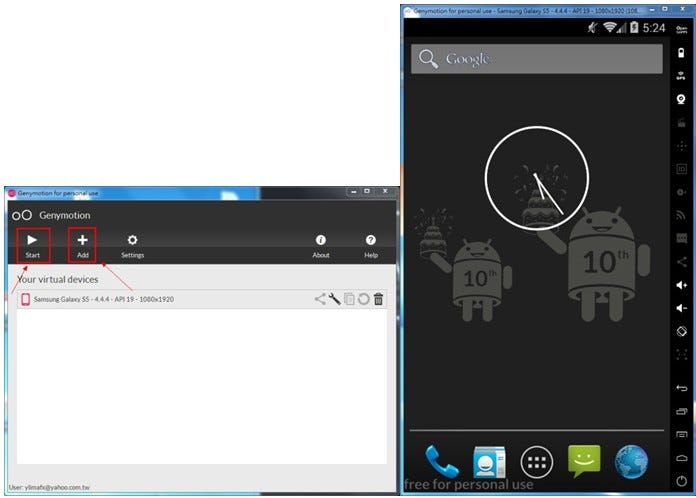Viewport: 696px width, 498px height.
Task: Click the emulator power button
Action: click(681, 481)
